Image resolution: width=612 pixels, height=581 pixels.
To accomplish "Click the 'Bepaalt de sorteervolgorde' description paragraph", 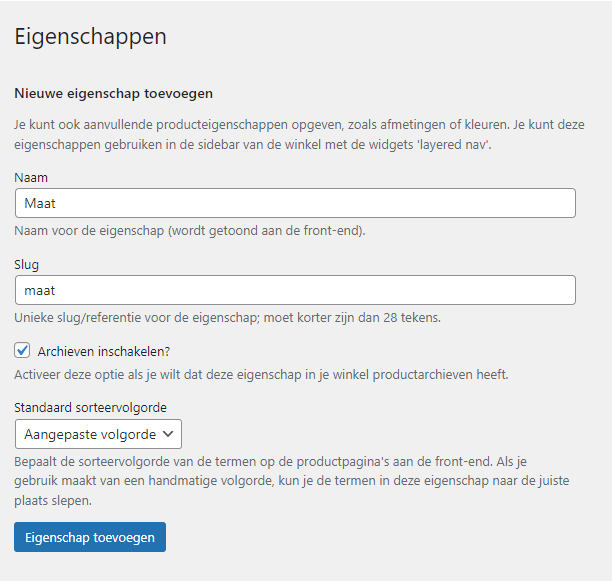I will tap(292, 481).
